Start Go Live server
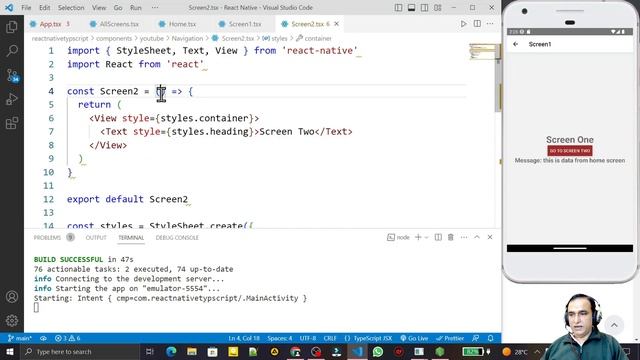Viewport: 640px width, 360px height. 414,338
